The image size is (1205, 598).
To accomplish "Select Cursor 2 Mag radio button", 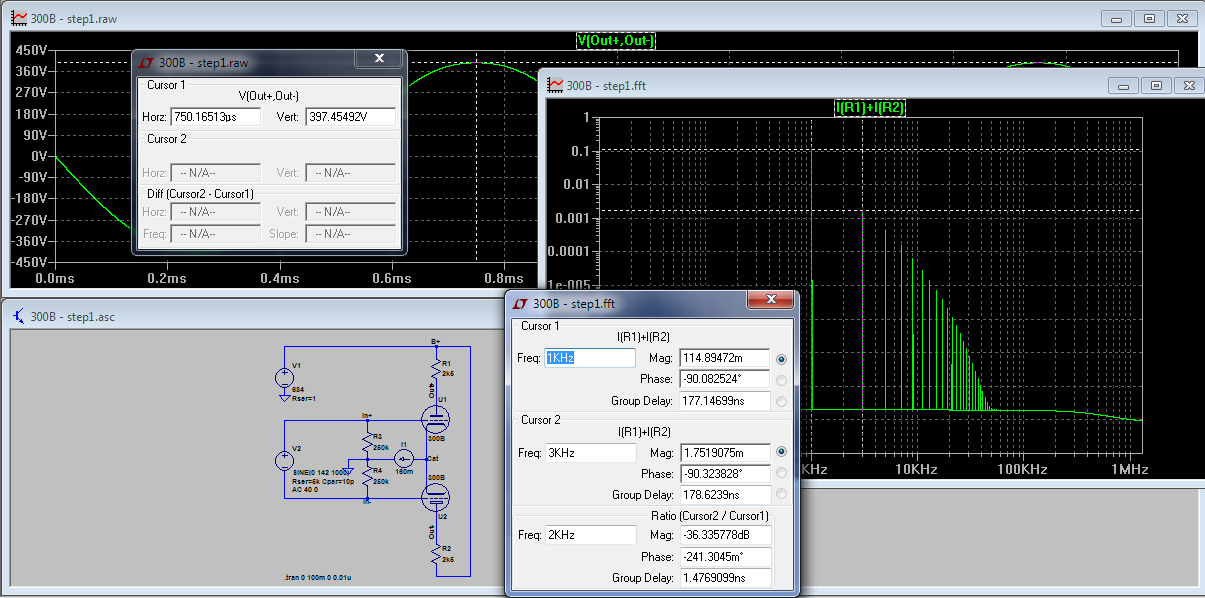I will (x=781, y=452).
